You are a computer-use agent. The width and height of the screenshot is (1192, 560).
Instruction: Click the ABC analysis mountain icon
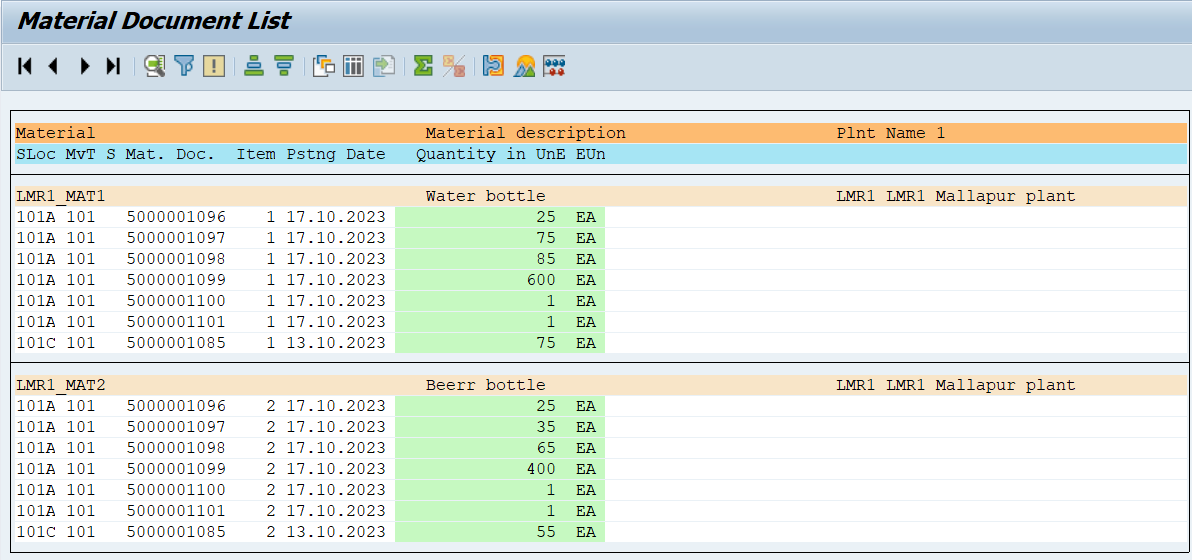(524, 66)
